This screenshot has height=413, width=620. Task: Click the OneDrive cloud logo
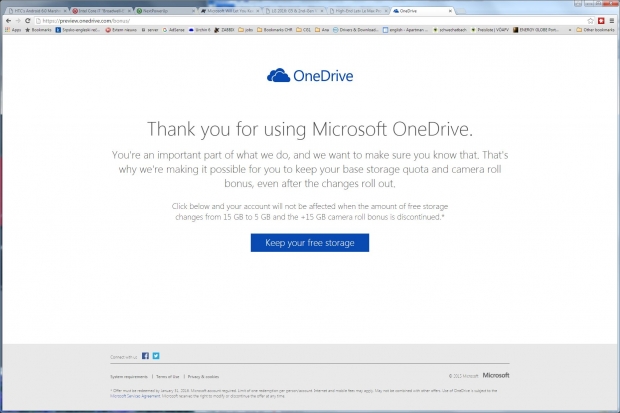(309, 76)
